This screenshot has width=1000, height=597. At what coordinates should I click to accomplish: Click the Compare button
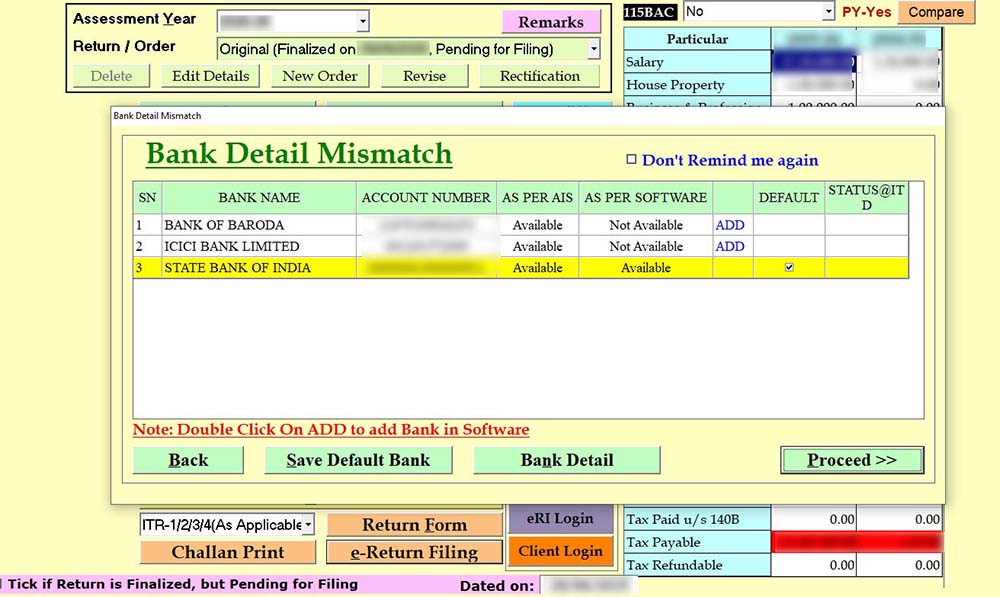[936, 12]
